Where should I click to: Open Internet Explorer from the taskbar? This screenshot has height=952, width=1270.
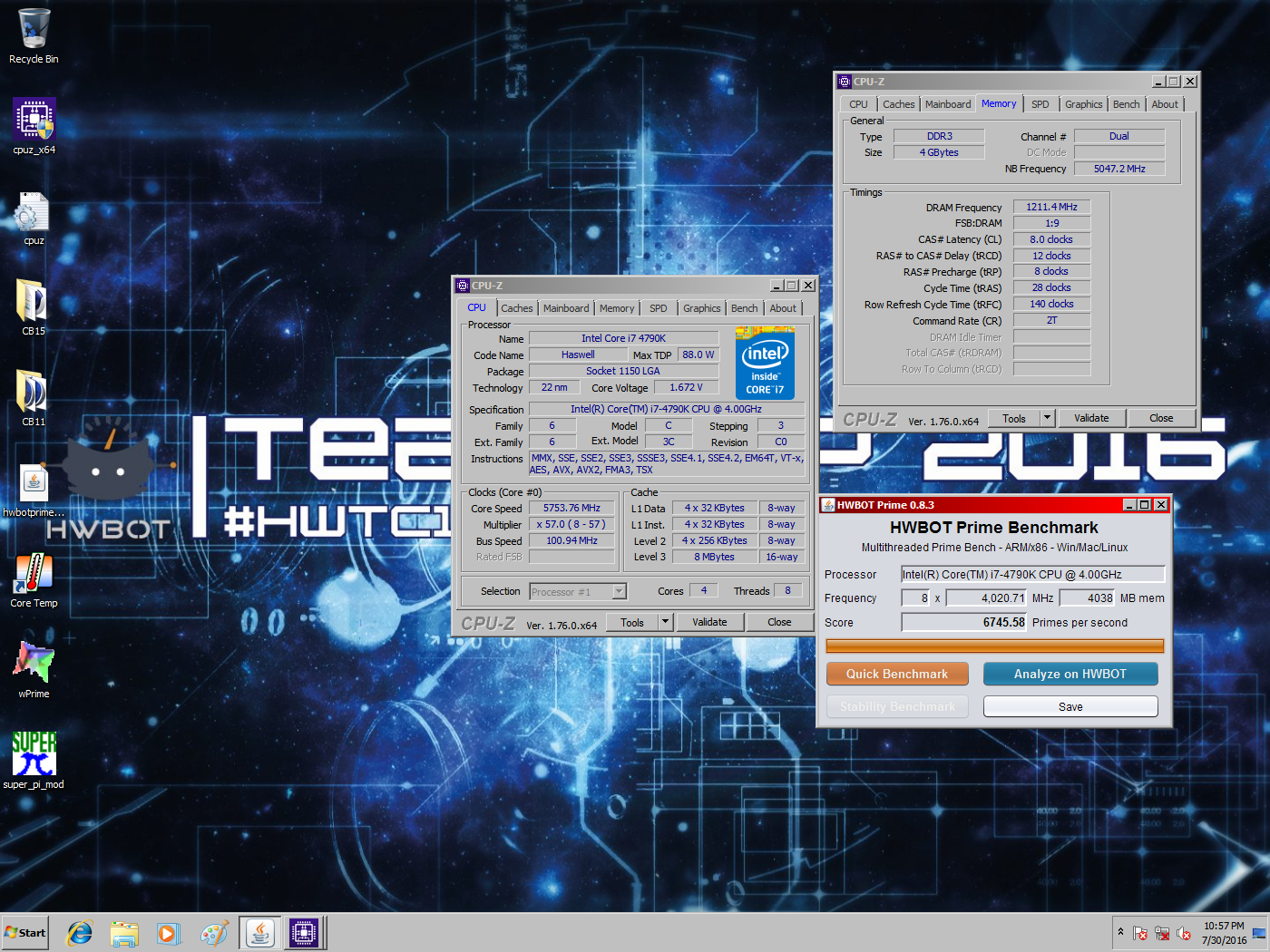pos(81,932)
